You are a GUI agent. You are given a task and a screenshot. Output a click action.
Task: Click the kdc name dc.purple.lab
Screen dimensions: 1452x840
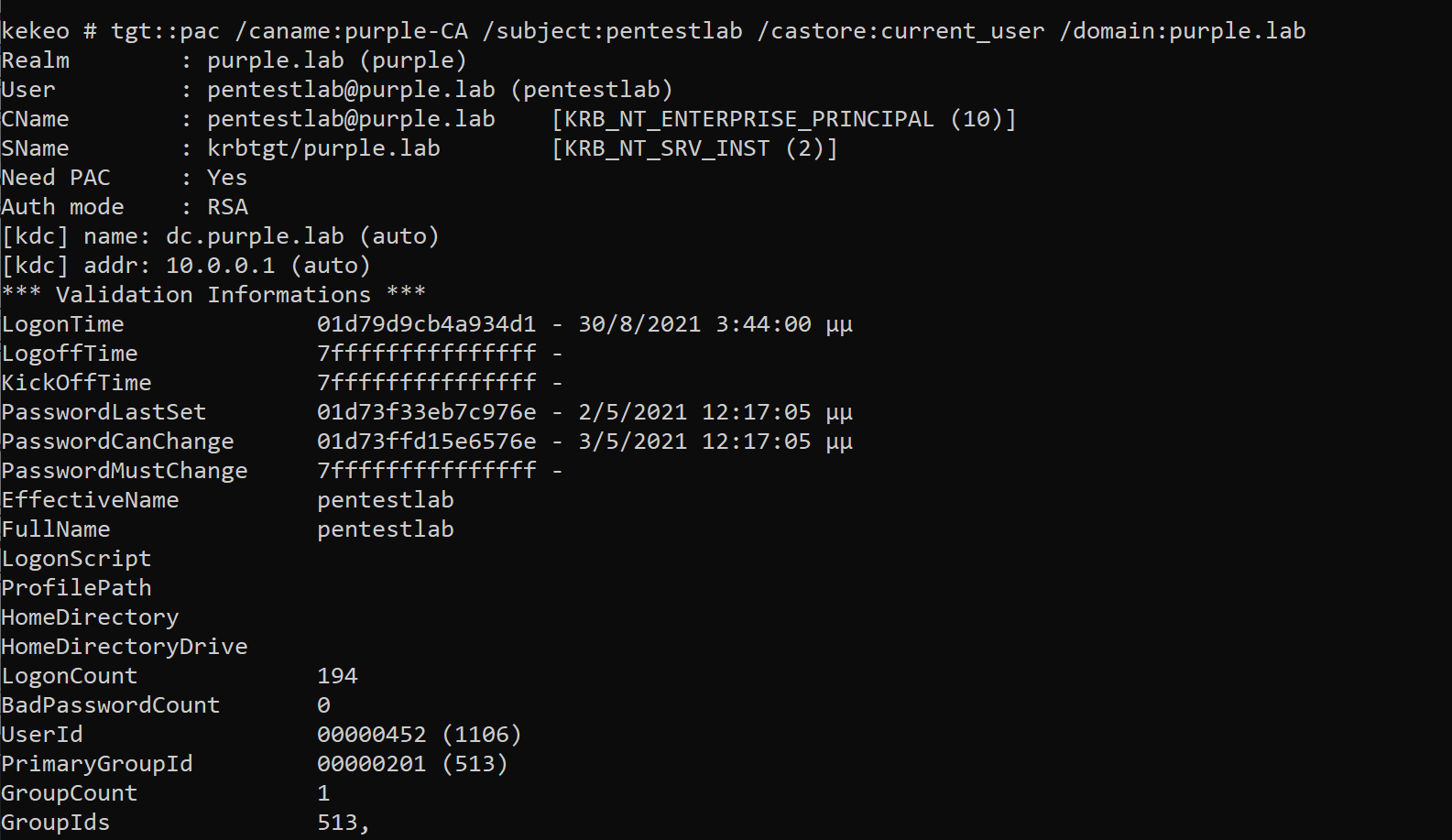point(255,236)
